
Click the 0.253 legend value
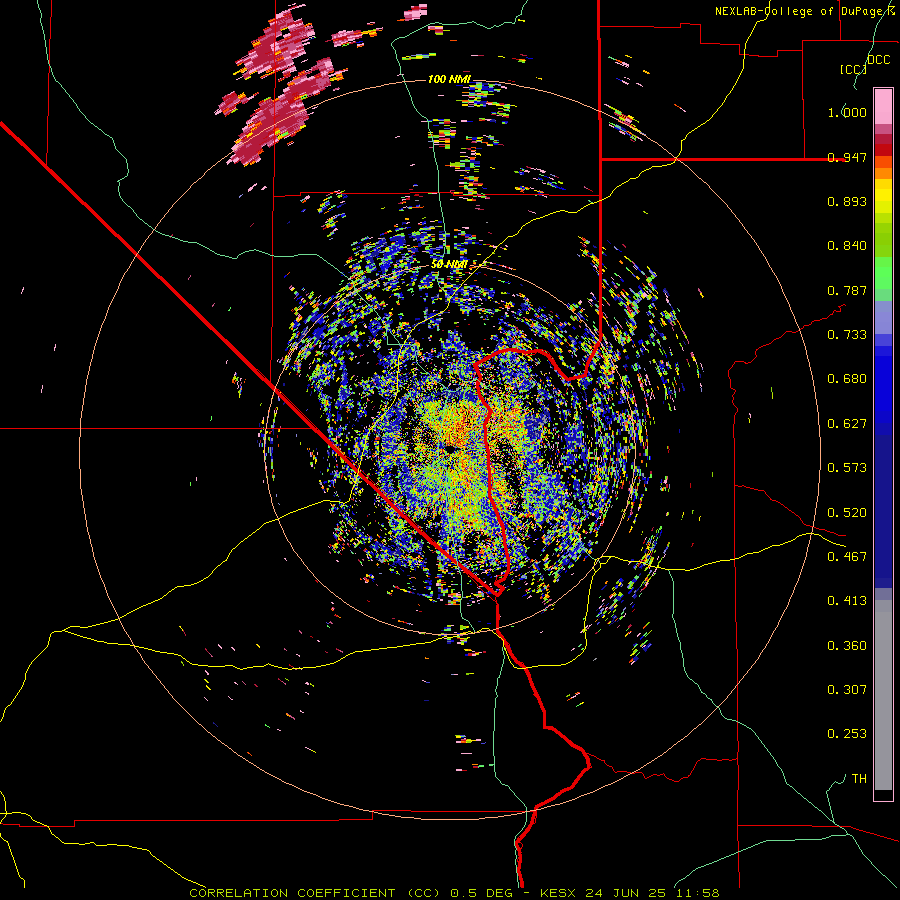click(x=847, y=734)
